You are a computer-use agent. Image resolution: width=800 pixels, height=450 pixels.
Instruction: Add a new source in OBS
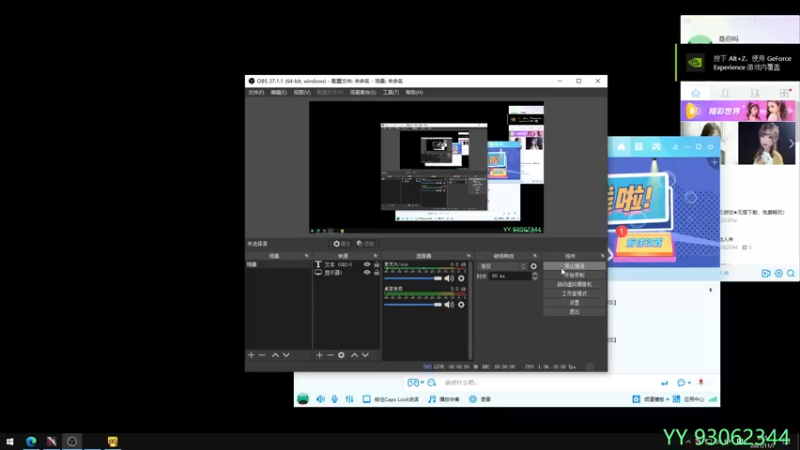(x=319, y=355)
